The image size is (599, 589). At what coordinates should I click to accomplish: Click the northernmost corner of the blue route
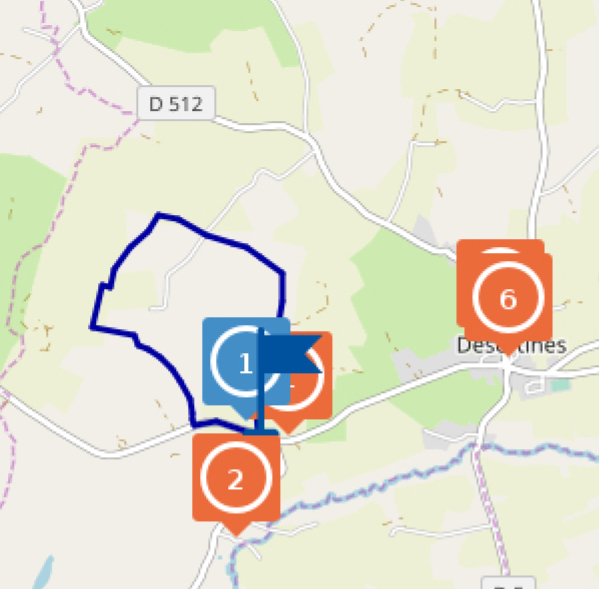pos(159,216)
